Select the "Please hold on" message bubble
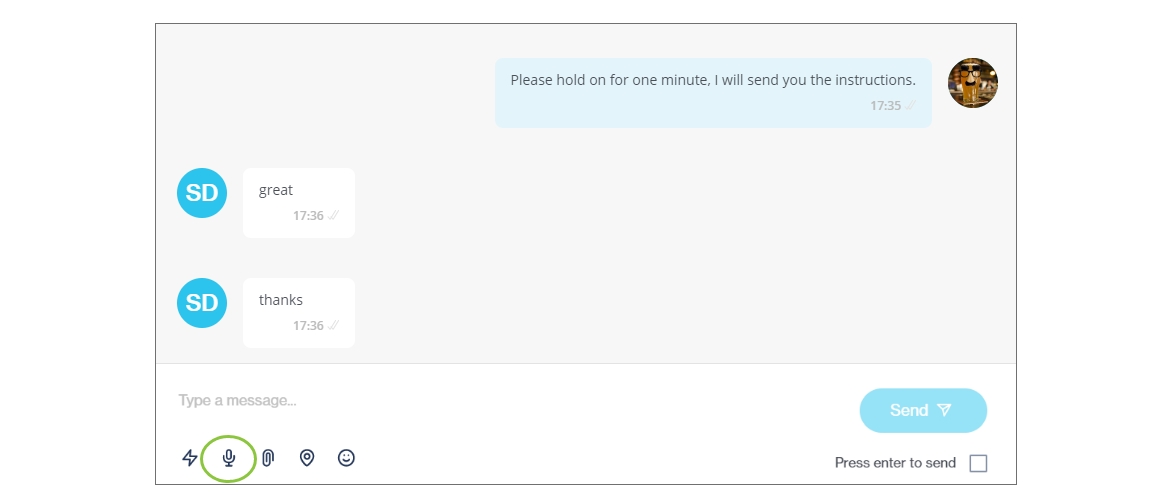Image resolution: width=1170 pixels, height=493 pixels. click(x=713, y=92)
